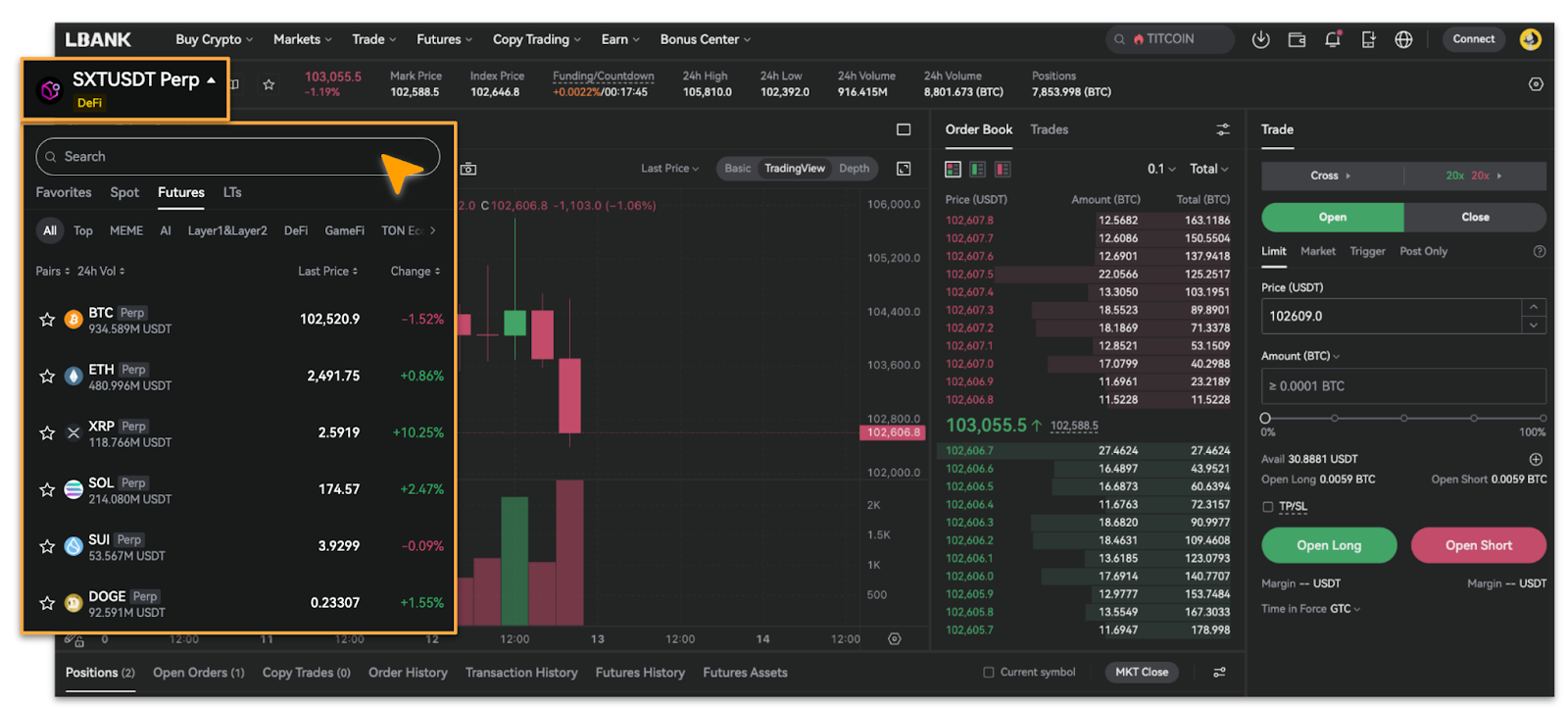Add funds with plus icon next to Avail
The height and width of the screenshot is (708, 1568).
click(x=1536, y=459)
